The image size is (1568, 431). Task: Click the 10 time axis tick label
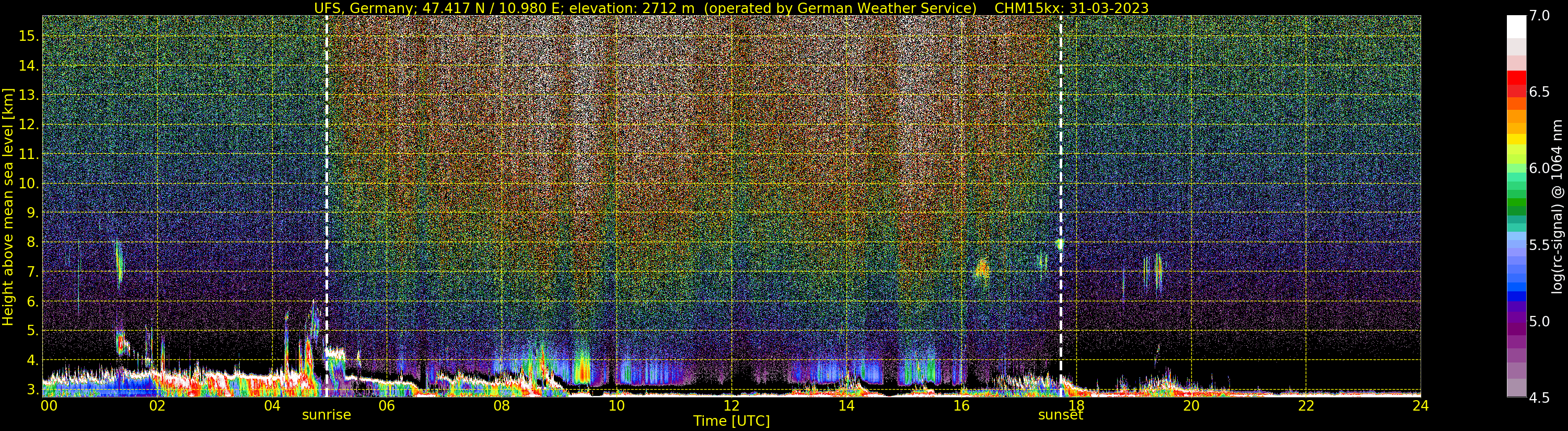tap(617, 405)
